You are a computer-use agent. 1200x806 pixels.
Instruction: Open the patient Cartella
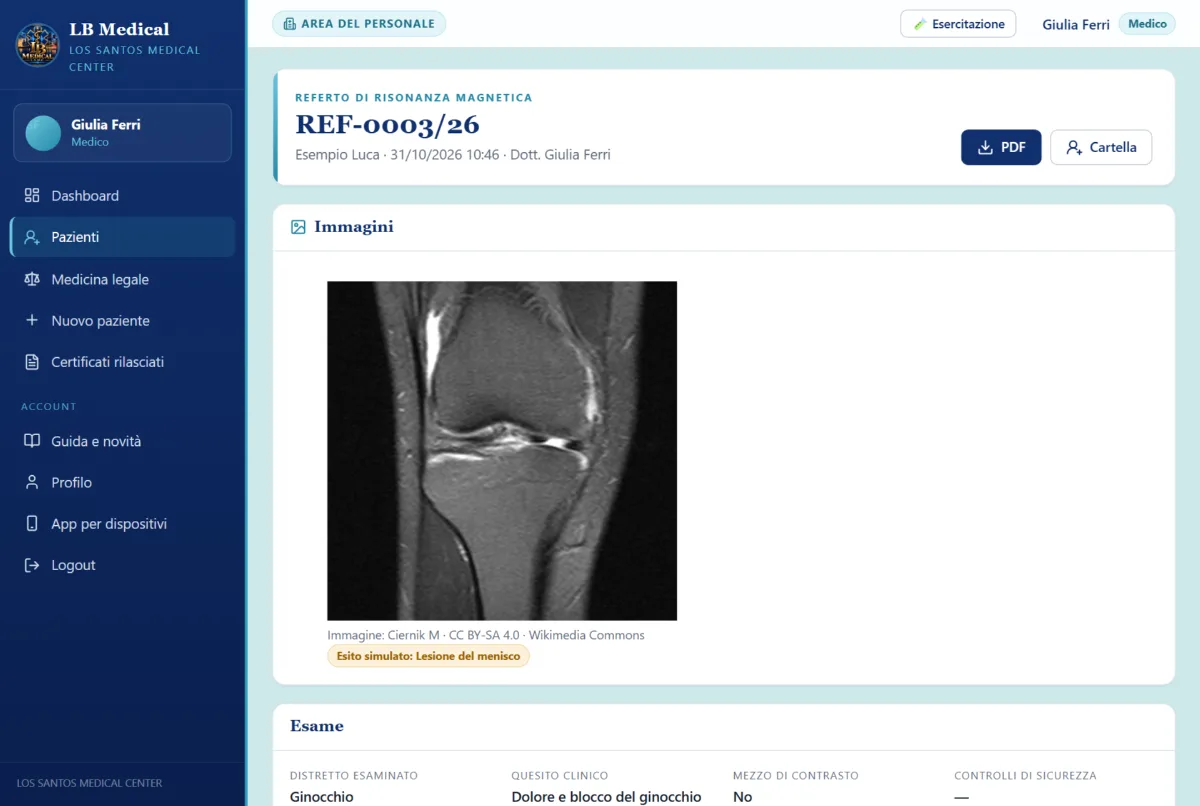(x=1101, y=147)
